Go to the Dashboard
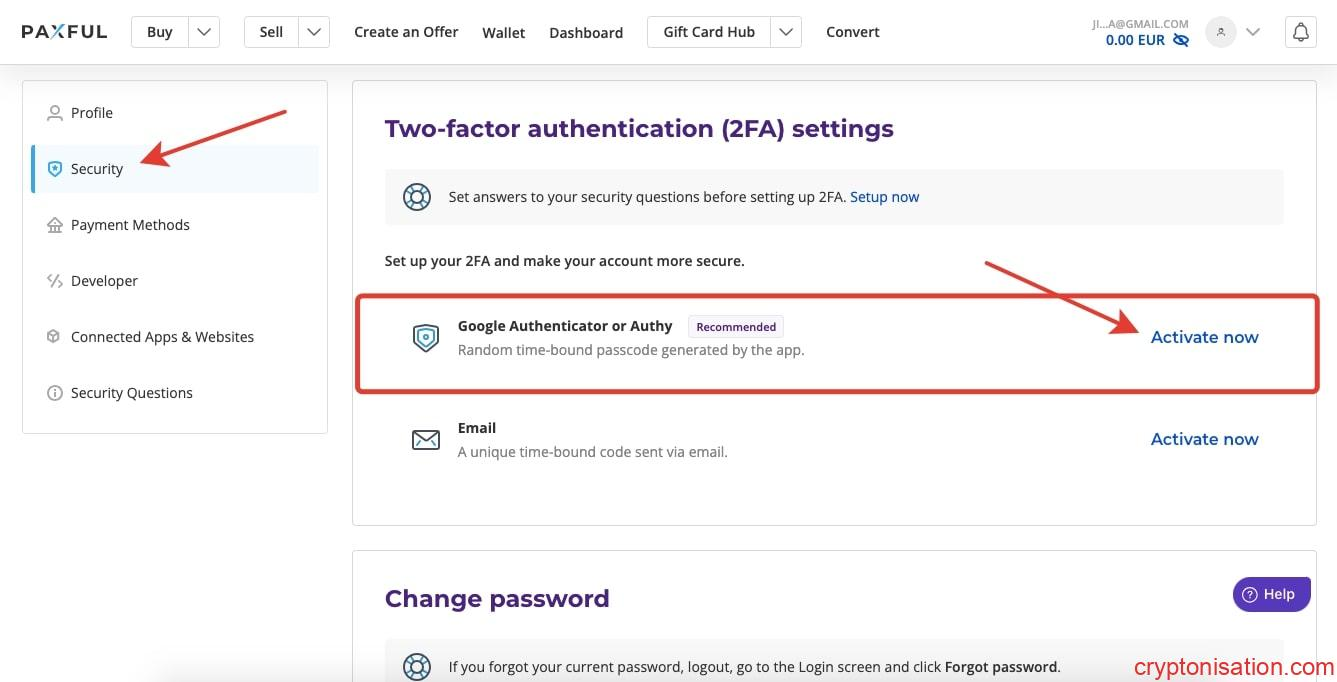The width and height of the screenshot is (1337, 682). click(586, 32)
